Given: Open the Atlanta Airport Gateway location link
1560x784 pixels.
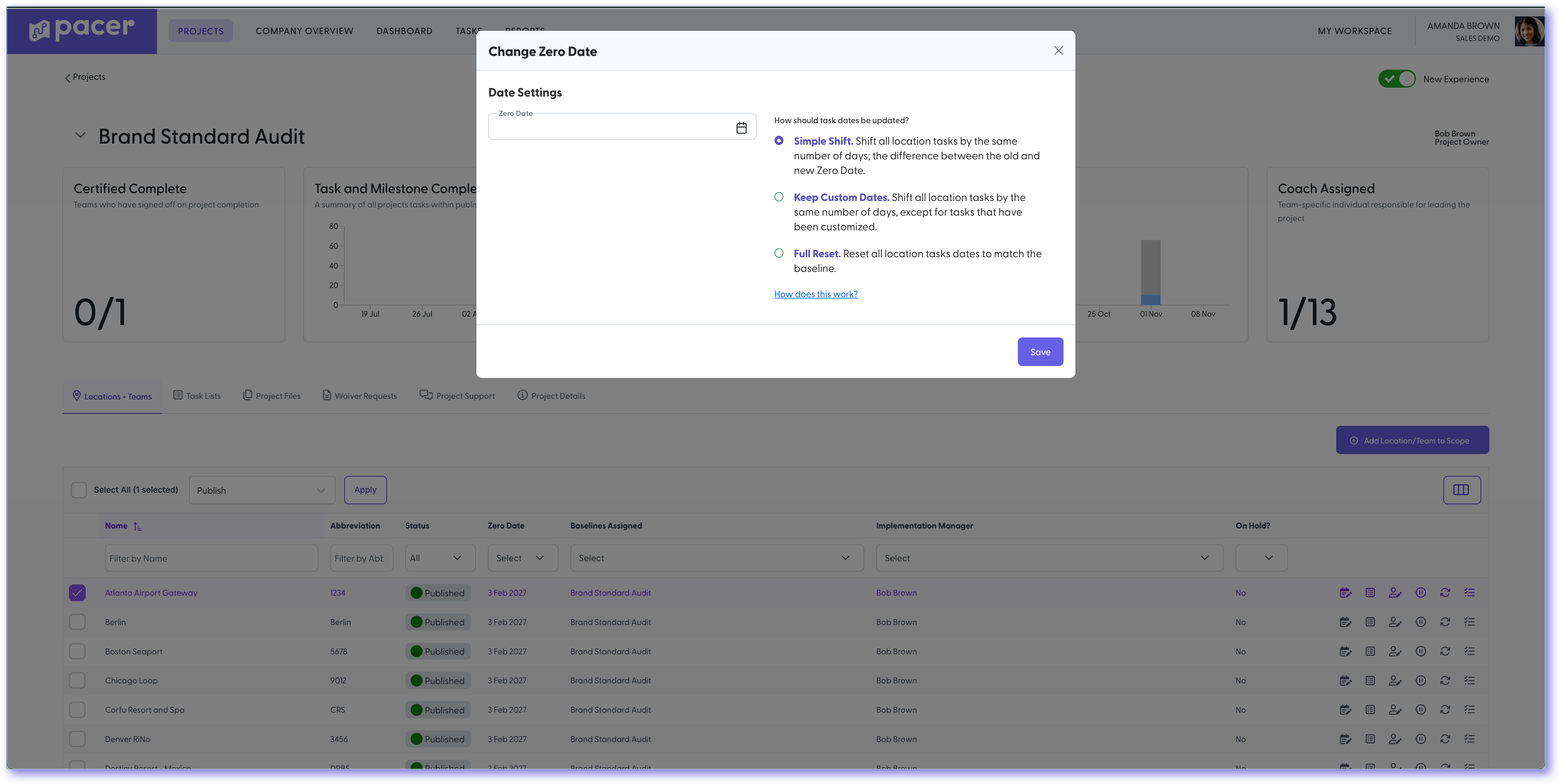Looking at the screenshot, I should tap(151, 593).
